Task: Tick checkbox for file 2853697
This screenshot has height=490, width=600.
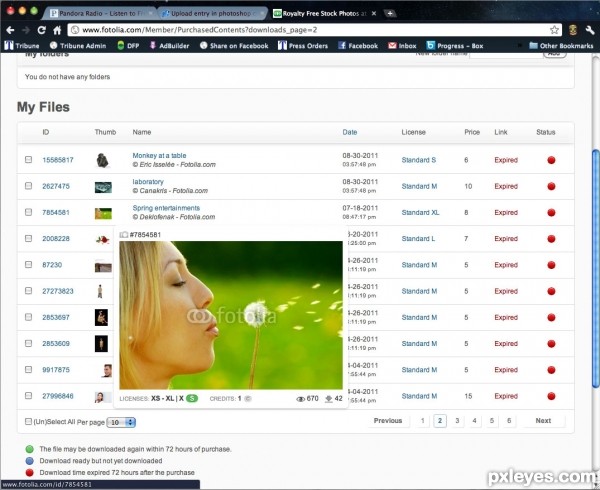Action: [x=28, y=317]
